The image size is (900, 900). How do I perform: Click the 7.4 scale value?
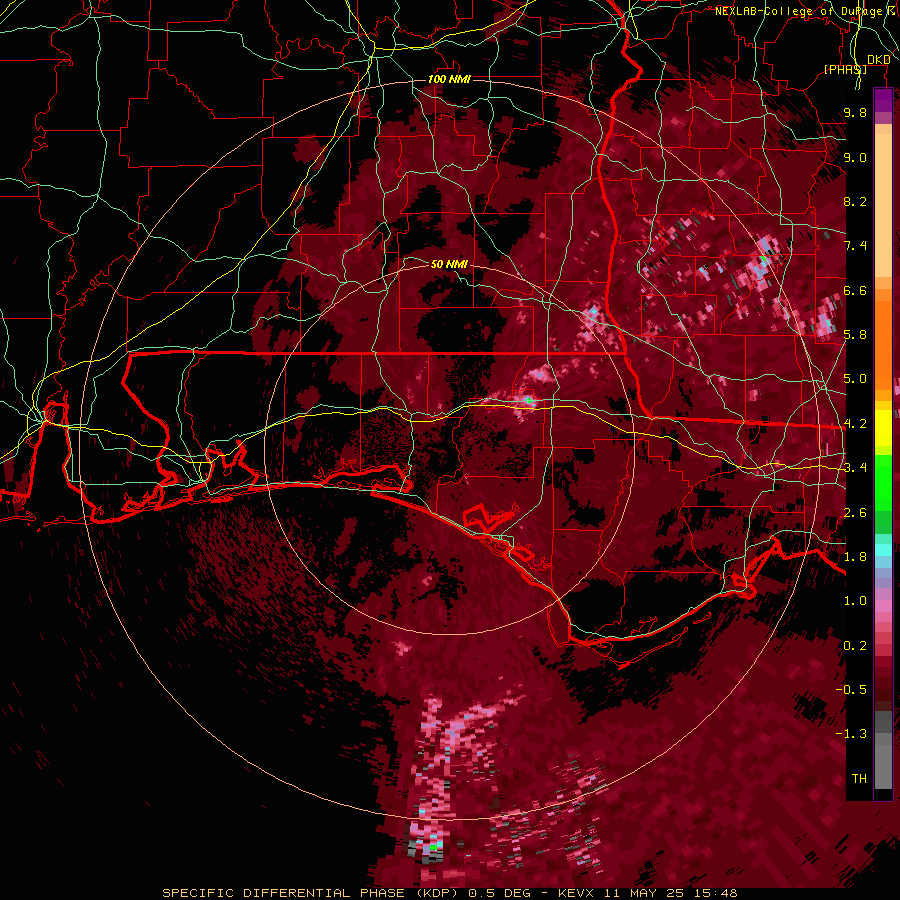pos(855,246)
